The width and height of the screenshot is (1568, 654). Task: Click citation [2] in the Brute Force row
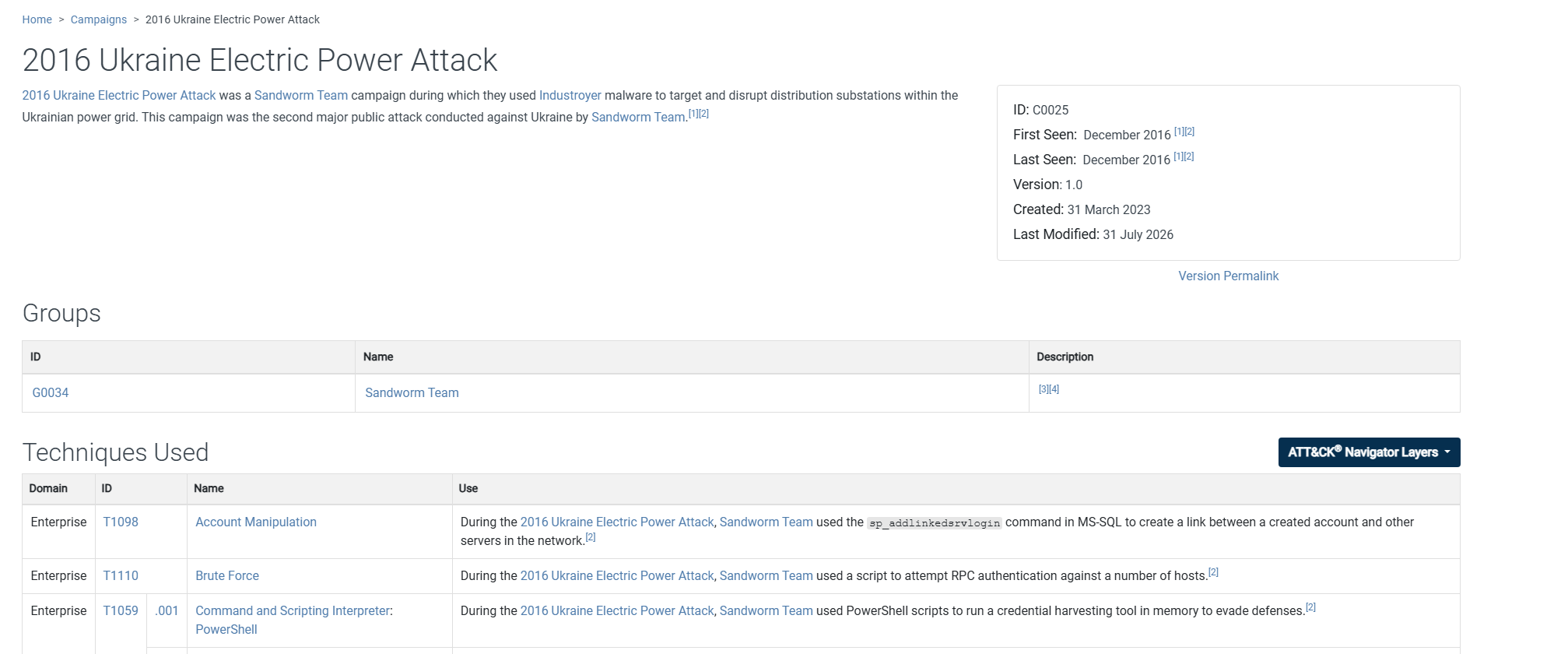[x=1213, y=572]
